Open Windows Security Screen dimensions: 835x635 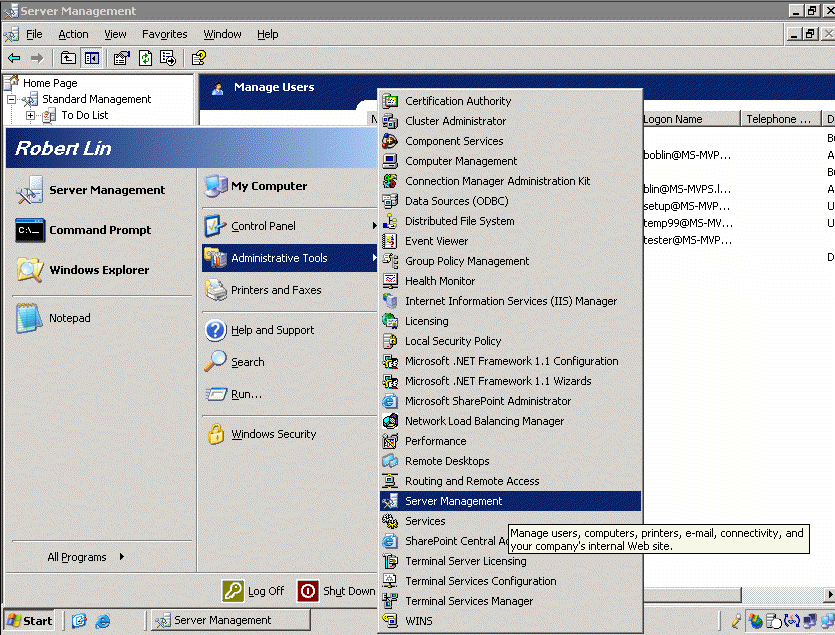pyautogui.click(x=289, y=434)
